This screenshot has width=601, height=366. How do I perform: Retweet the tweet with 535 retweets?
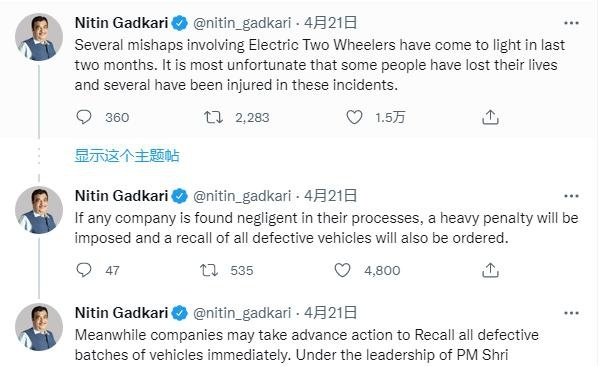[209, 270]
